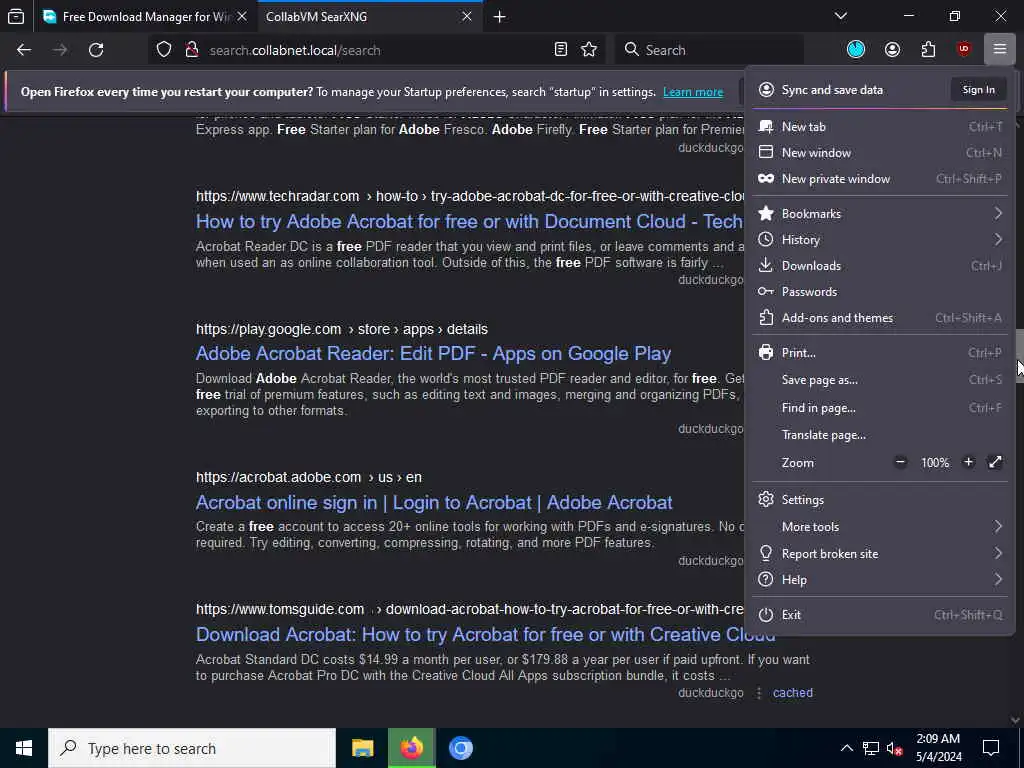This screenshot has width=1024, height=768.
Task: Open the Firefox account icon
Action: coord(892,50)
